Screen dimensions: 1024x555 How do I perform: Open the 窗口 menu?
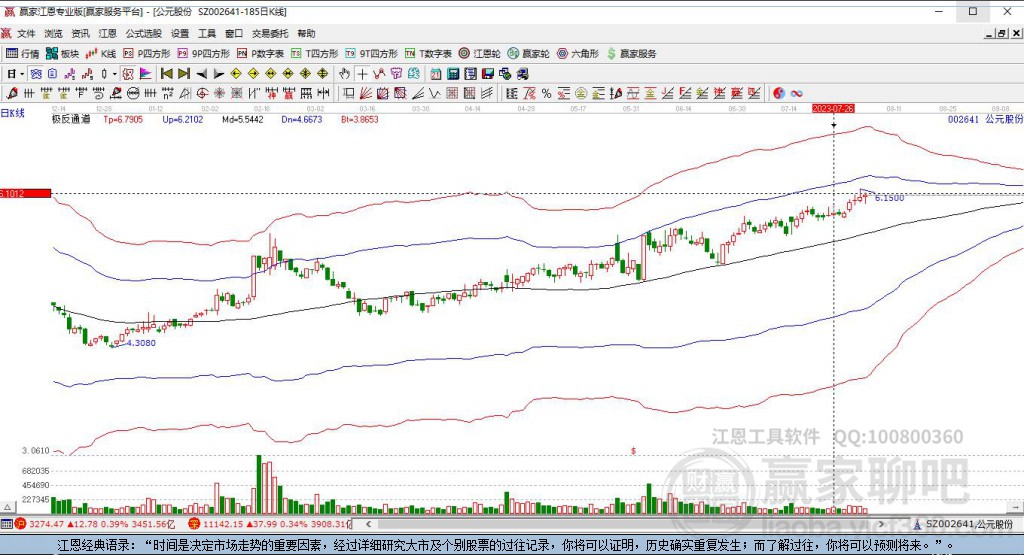point(234,33)
